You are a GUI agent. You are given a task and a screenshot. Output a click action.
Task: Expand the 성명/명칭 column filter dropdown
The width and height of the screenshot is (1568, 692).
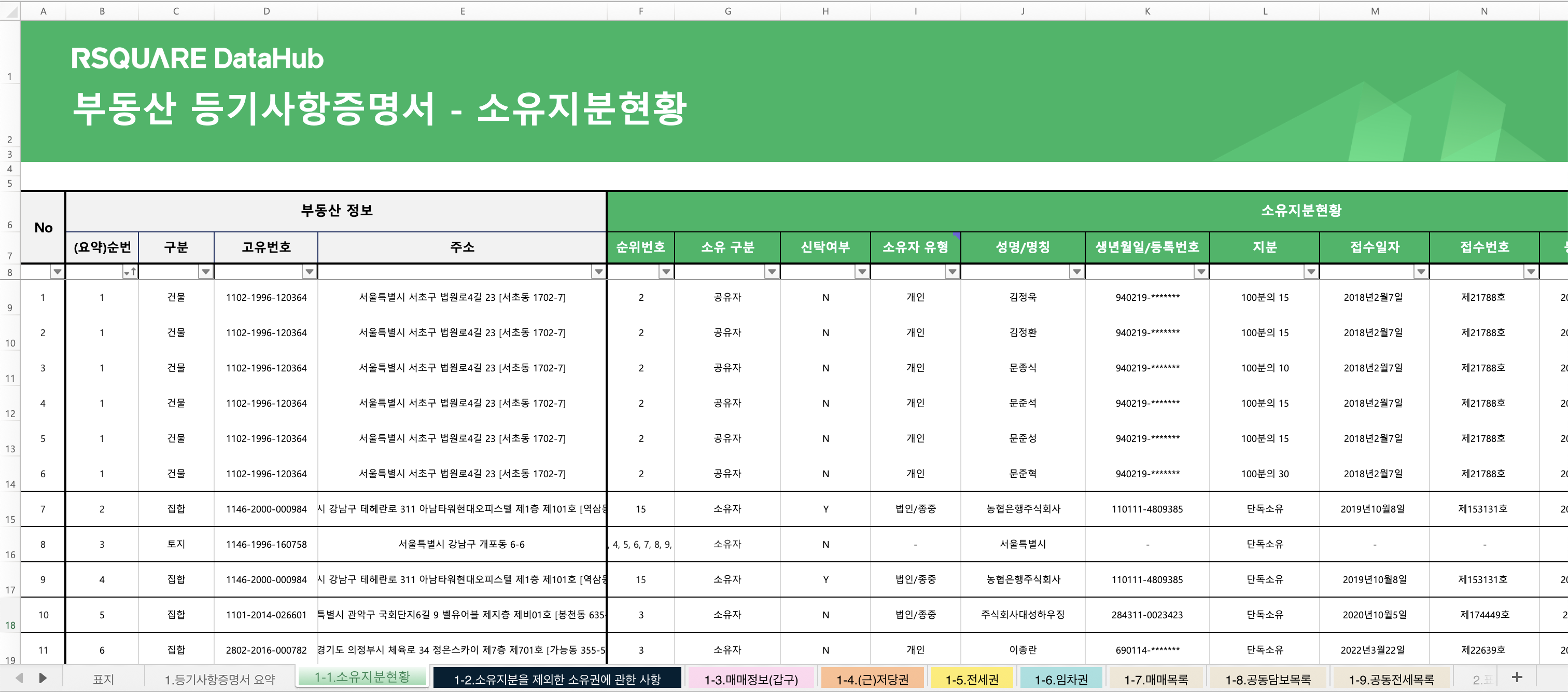pyautogui.click(x=1076, y=272)
